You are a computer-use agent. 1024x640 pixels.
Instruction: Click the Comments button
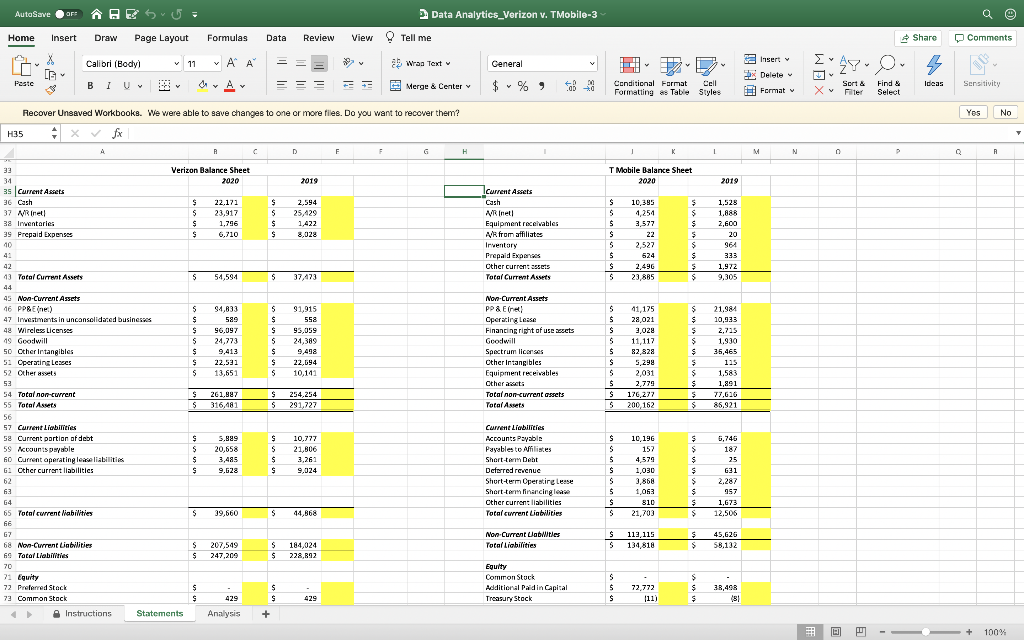(x=983, y=38)
